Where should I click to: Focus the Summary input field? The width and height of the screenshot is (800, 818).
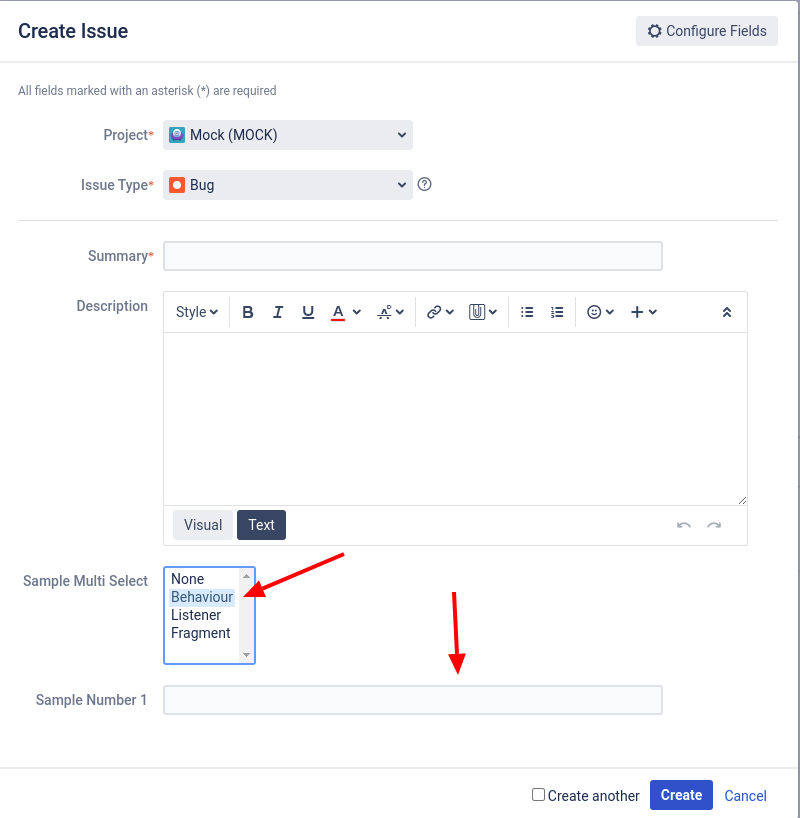[x=413, y=256]
